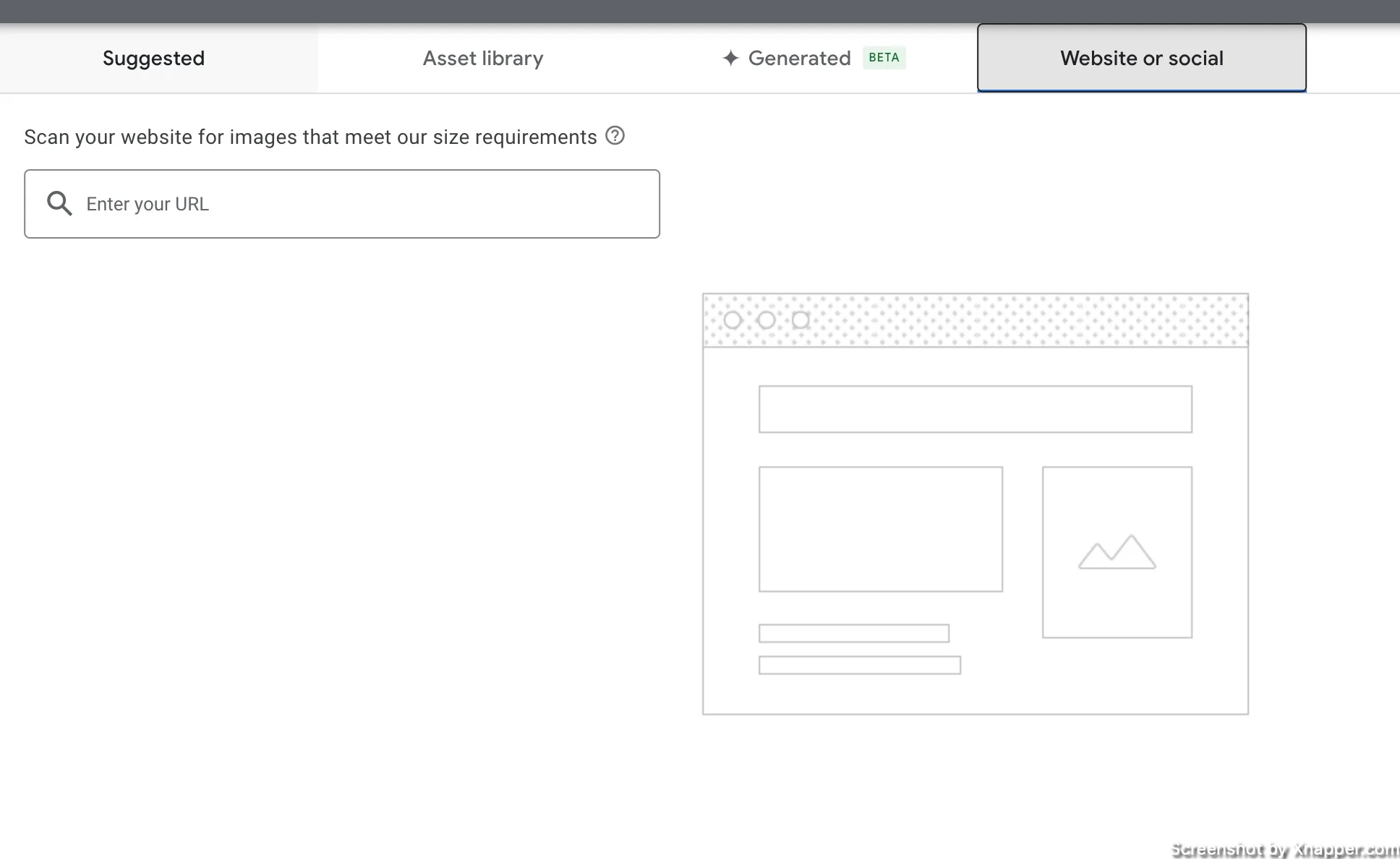The height and width of the screenshot is (859, 1400).
Task: Switch to the Suggested tab
Action: pyautogui.click(x=153, y=57)
